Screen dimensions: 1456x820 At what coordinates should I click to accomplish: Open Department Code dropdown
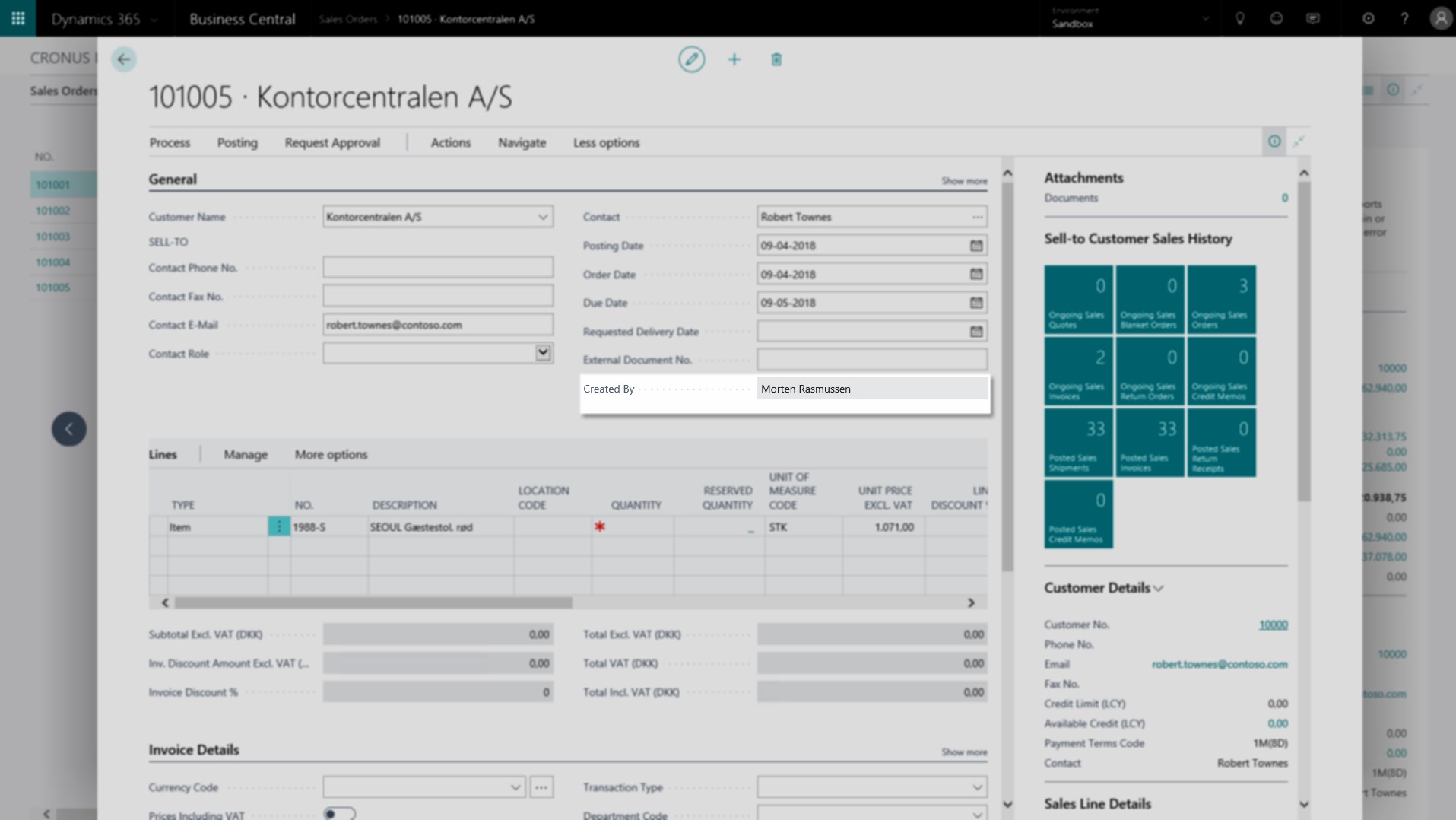[x=977, y=815]
